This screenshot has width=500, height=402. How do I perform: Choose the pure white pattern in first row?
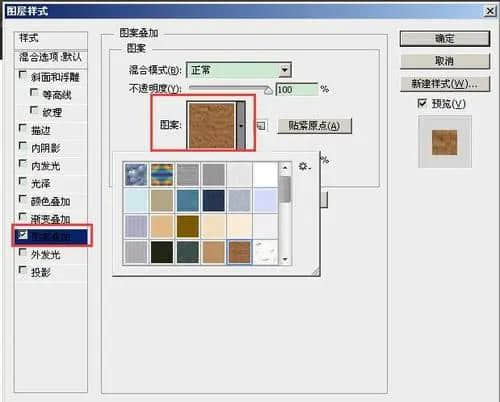pos(265,174)
